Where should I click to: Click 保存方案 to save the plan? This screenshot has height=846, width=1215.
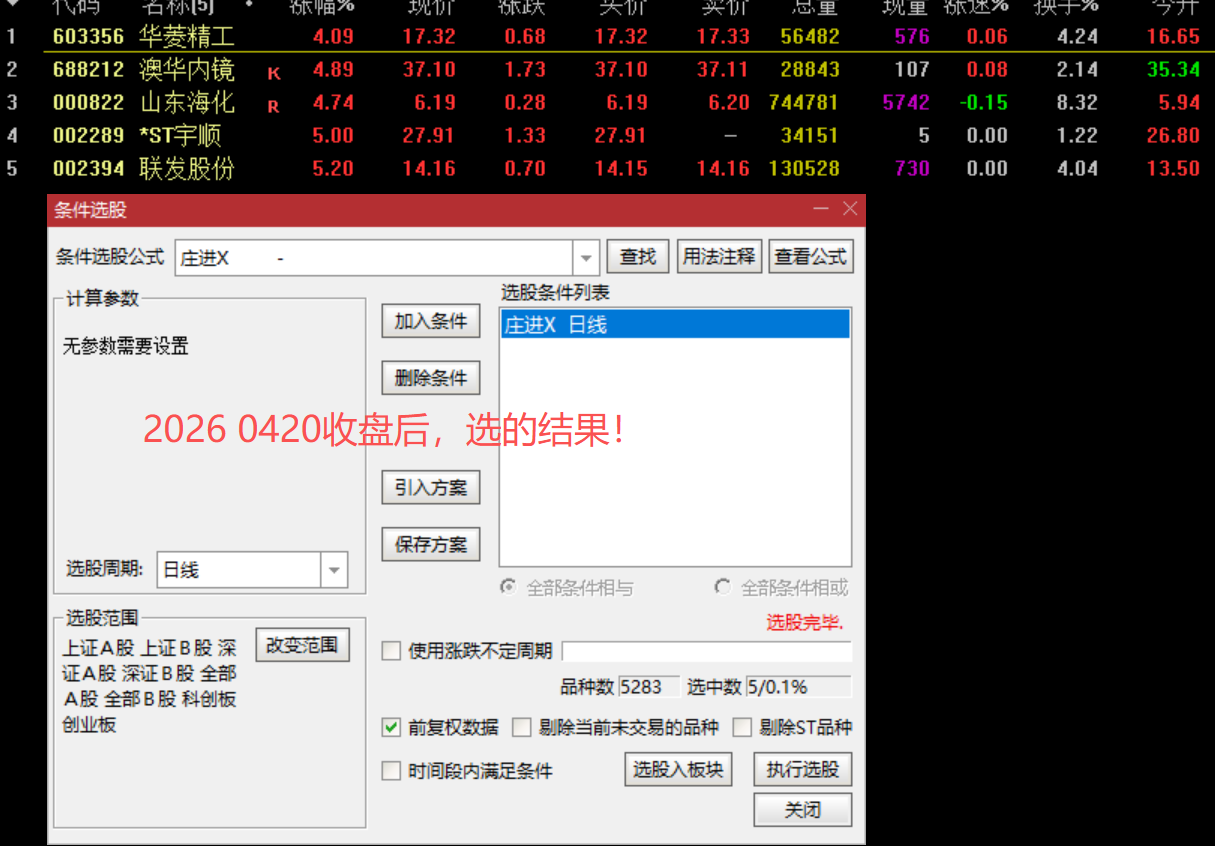tap(430, 543)
